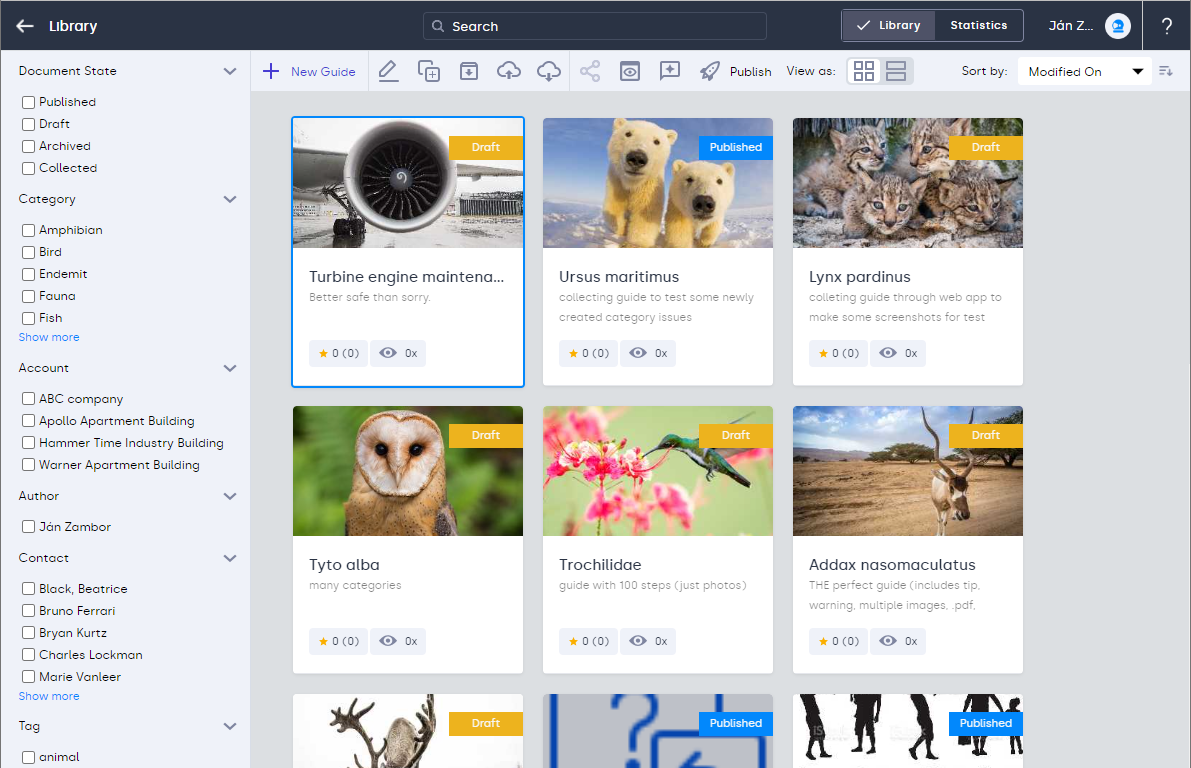
Task: Tick the Warner Apartment Building checkbox
Action: (x=28, y=465)
